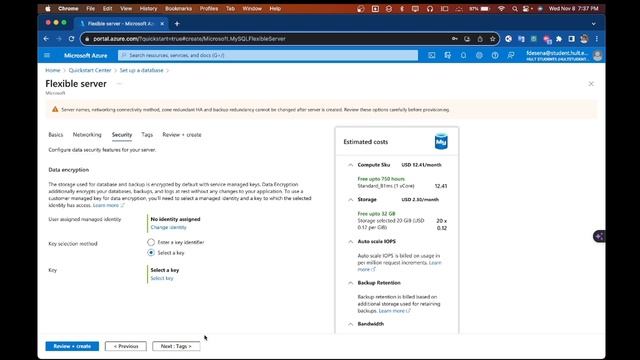The image size is (640, 360).
Task: Click the Previous button
Action: point(126,346)
